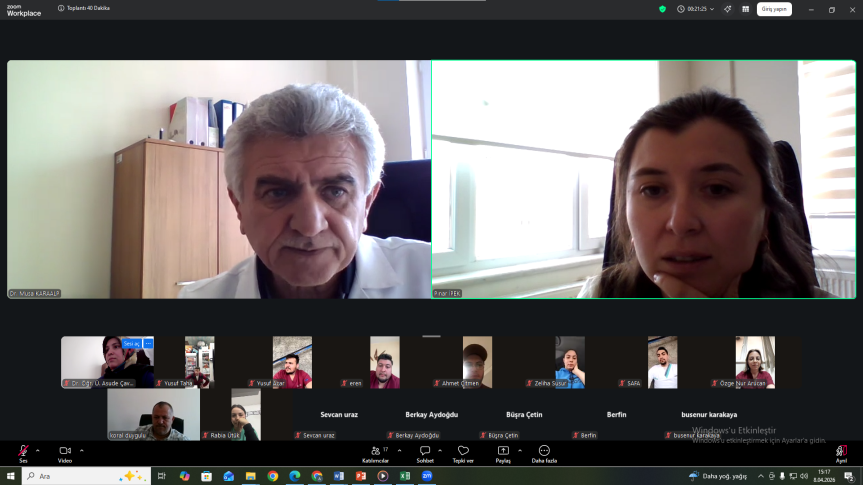Screen dimensions: 863x485
Task: Expand the meeting timer dropdown
Action: point(713,9)
